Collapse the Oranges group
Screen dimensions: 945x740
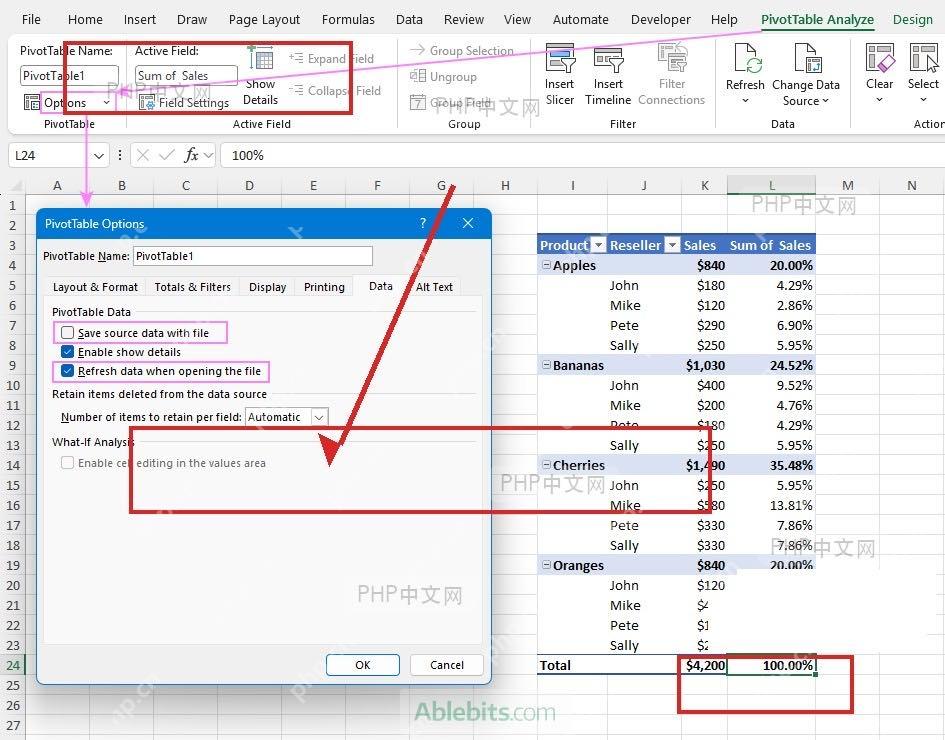546,565
